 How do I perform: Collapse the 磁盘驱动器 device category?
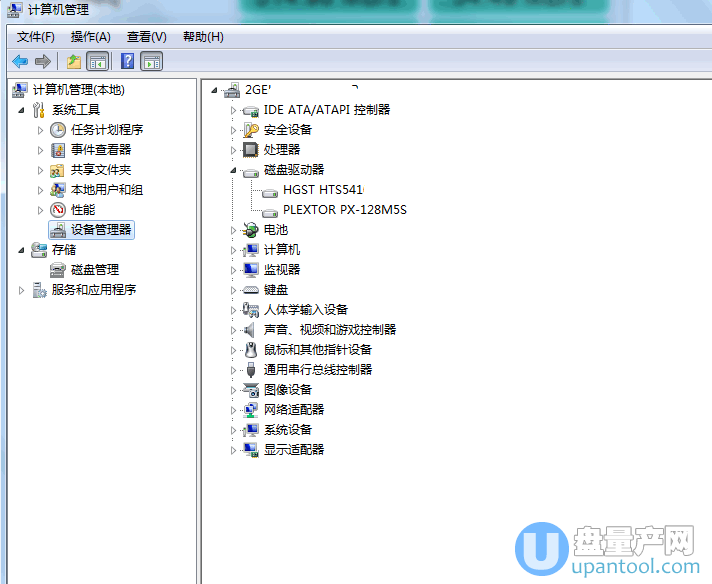click(x=234, y=171)
